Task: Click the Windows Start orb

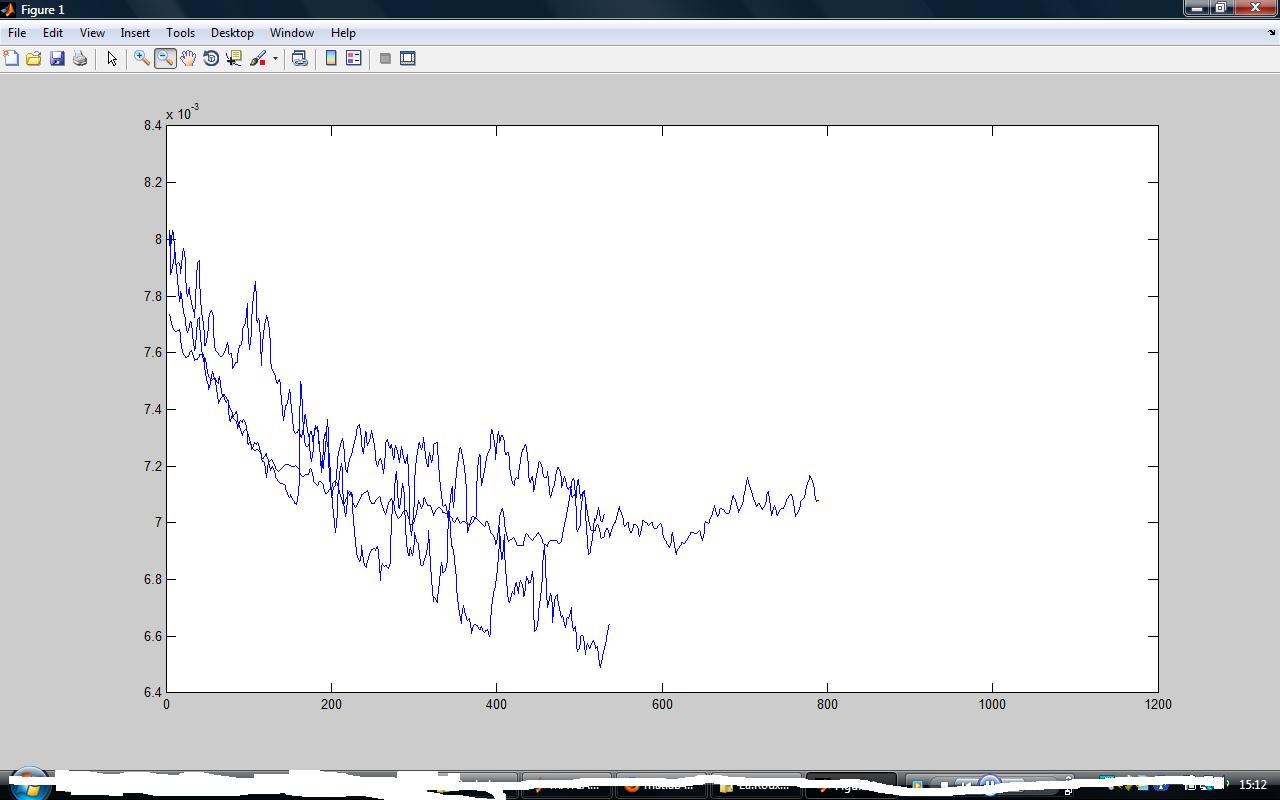Action: coord(28,784)
